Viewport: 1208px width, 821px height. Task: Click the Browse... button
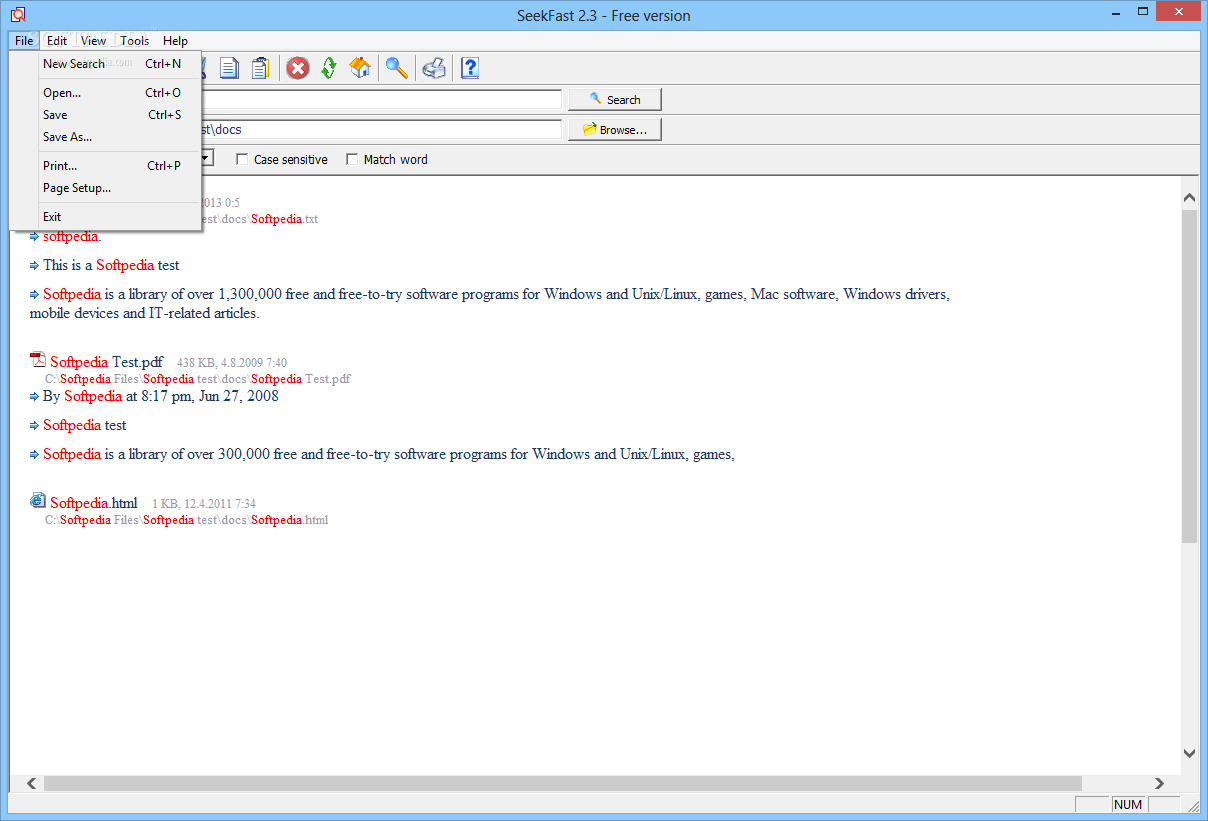pyautogui.click(x=615, y=130)
